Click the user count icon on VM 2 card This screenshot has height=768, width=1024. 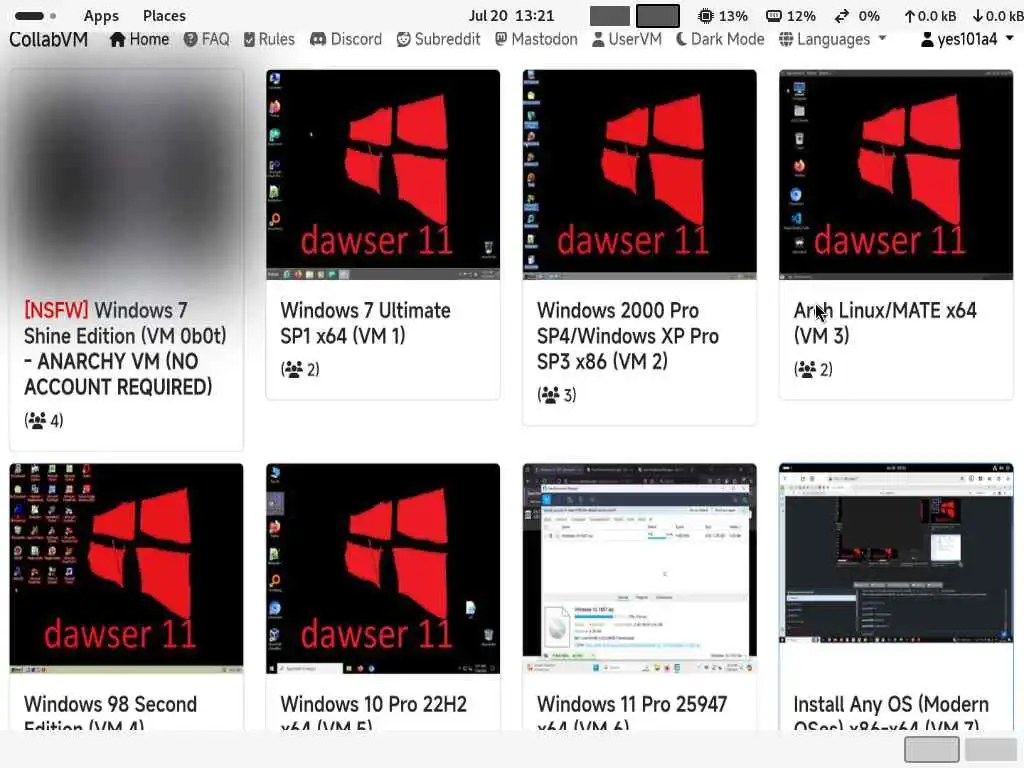551,395
